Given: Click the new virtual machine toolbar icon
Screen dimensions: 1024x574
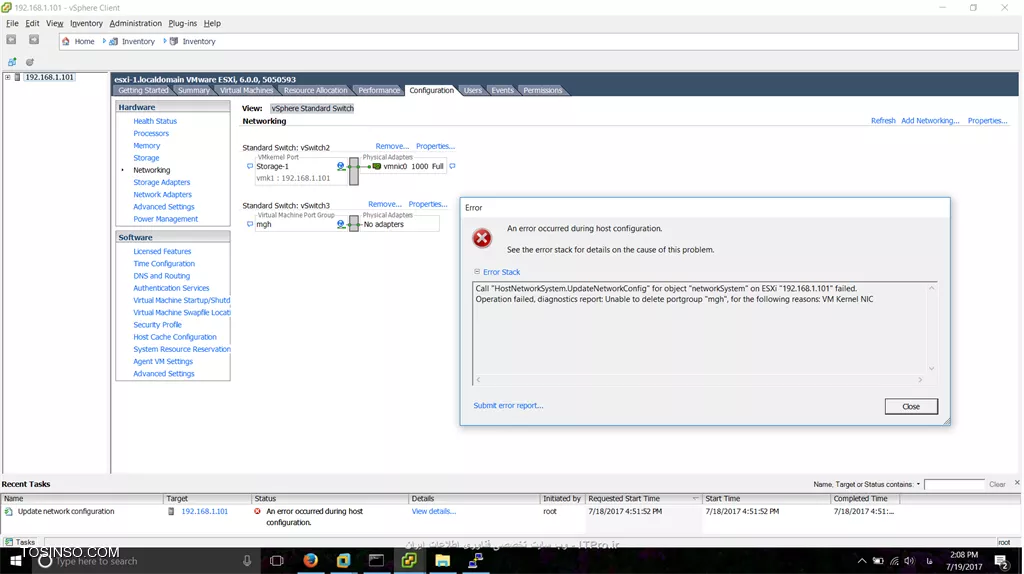Looking at the screenshot, I should (12, 62).
